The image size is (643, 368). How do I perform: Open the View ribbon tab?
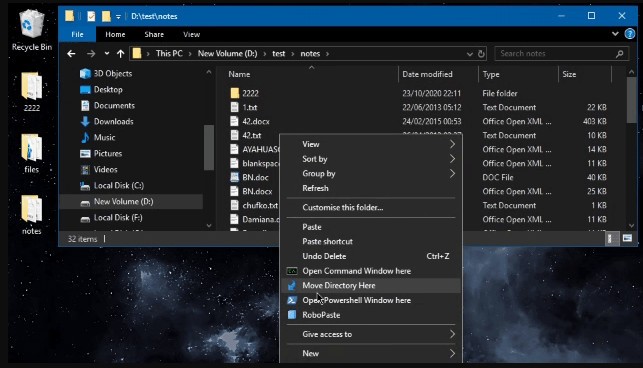click(x=192, y=34)
